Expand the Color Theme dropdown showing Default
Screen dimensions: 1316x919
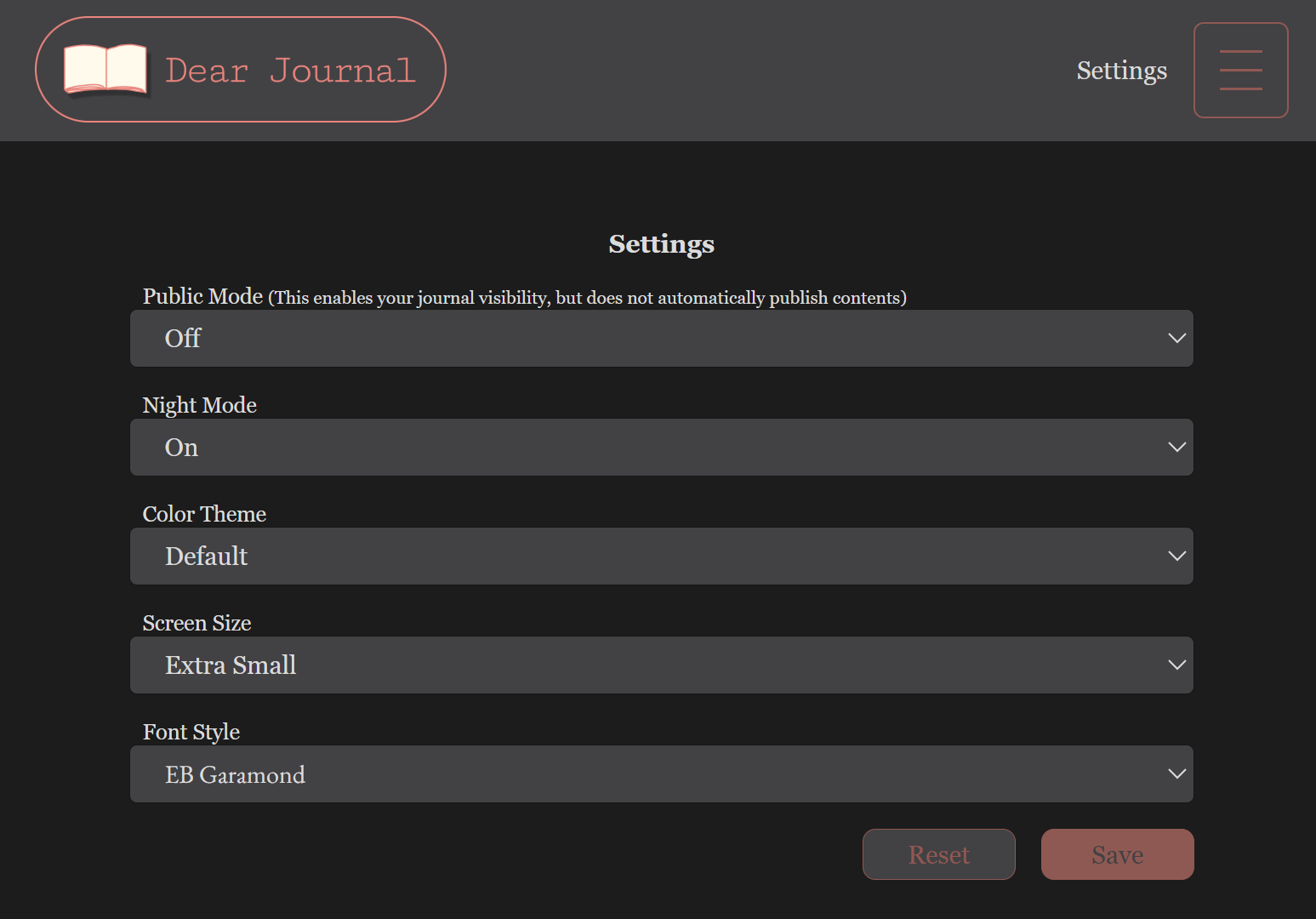click(x=661, y=556)
